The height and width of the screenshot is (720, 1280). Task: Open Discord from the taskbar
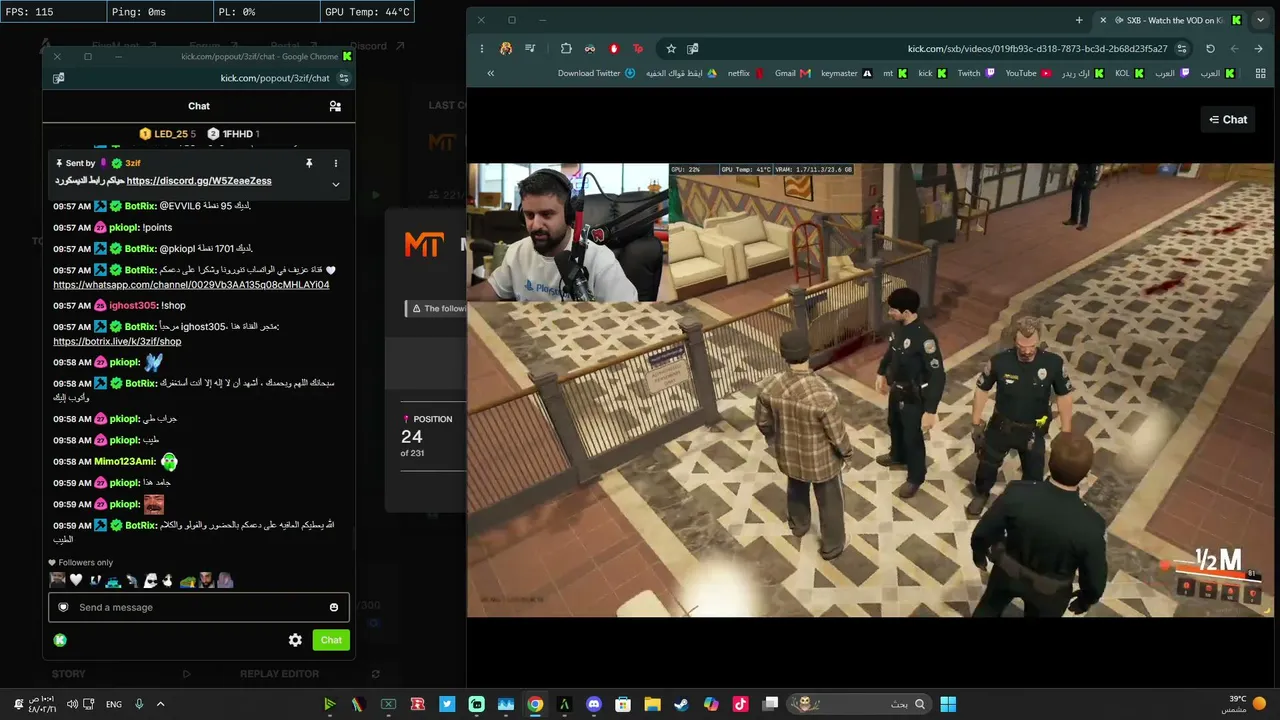[x=594, y=704]
